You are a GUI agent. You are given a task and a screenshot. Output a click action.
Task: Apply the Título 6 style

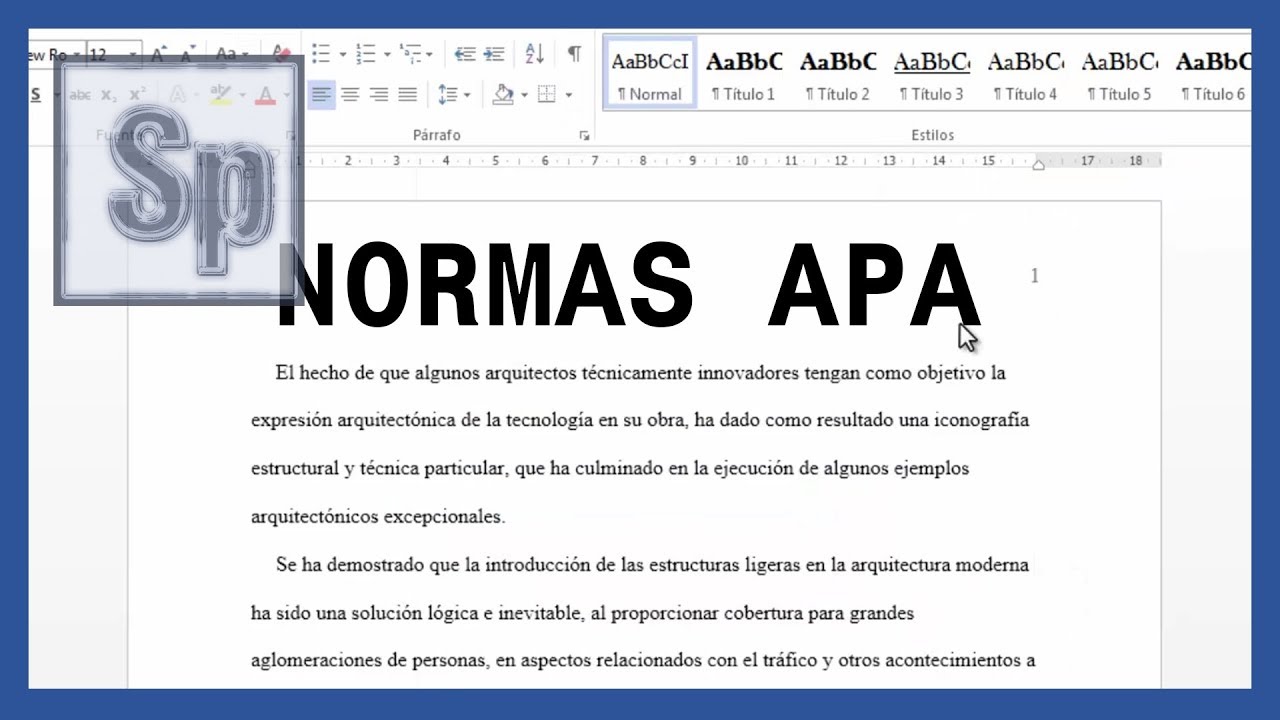[x=1213, y=76]
